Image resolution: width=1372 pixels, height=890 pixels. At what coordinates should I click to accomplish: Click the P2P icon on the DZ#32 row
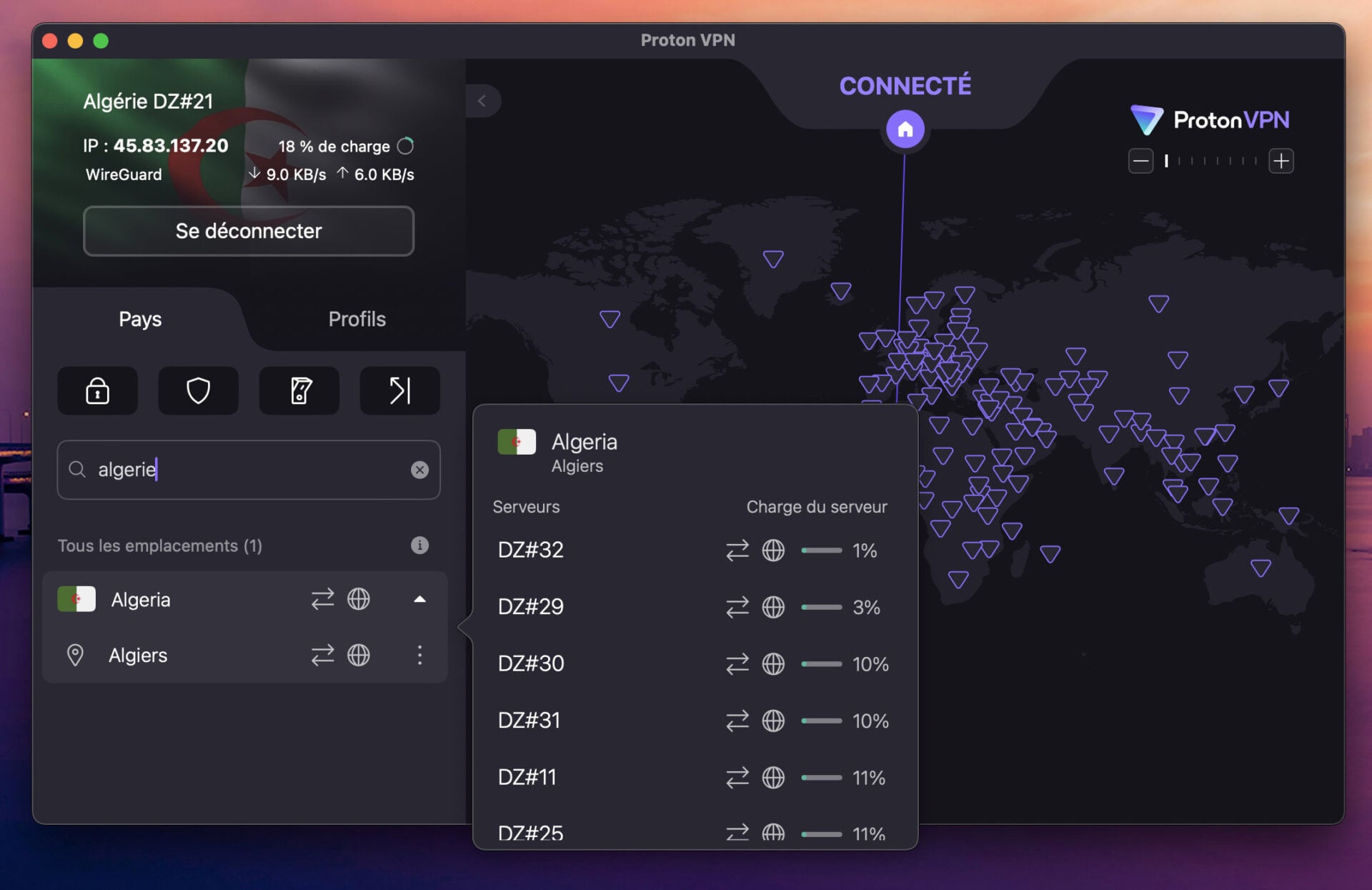point(737,550)
